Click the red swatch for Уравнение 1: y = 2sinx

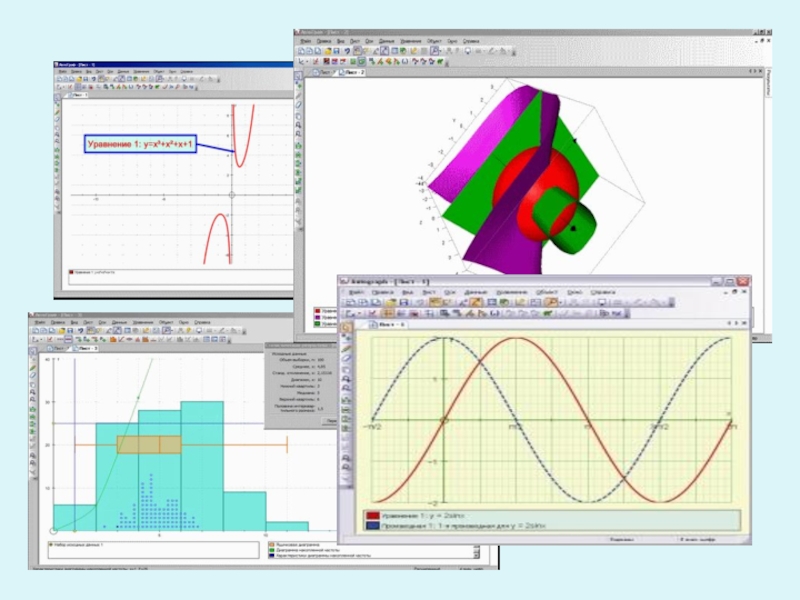coord(373,514)
